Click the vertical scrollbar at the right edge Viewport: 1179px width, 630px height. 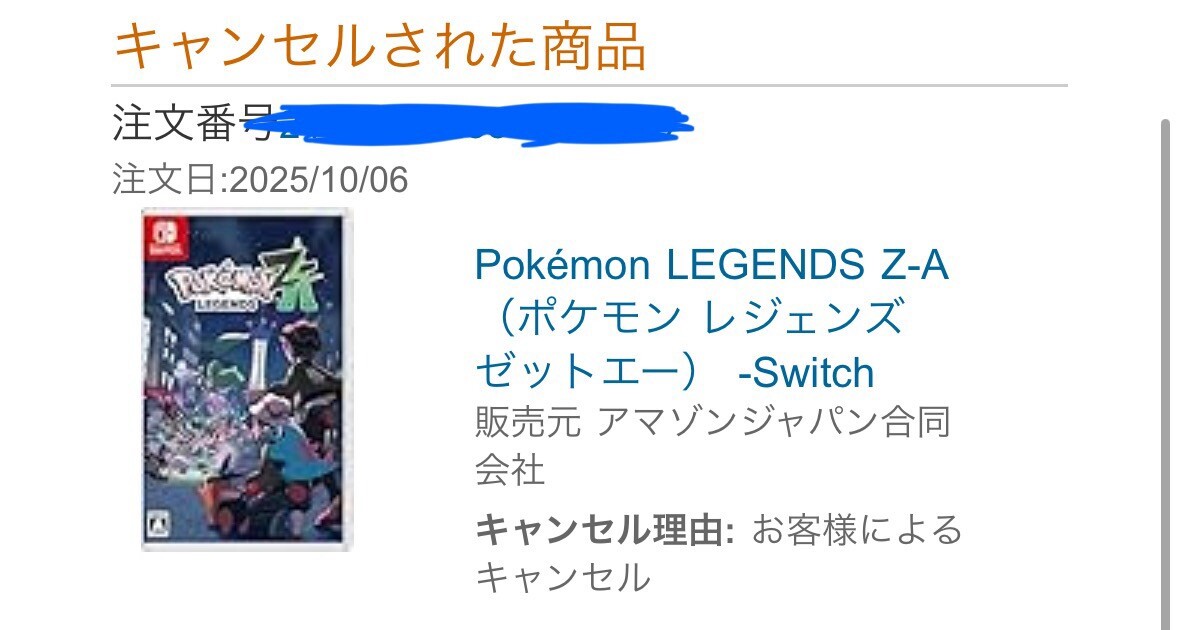click(1166, 374)
